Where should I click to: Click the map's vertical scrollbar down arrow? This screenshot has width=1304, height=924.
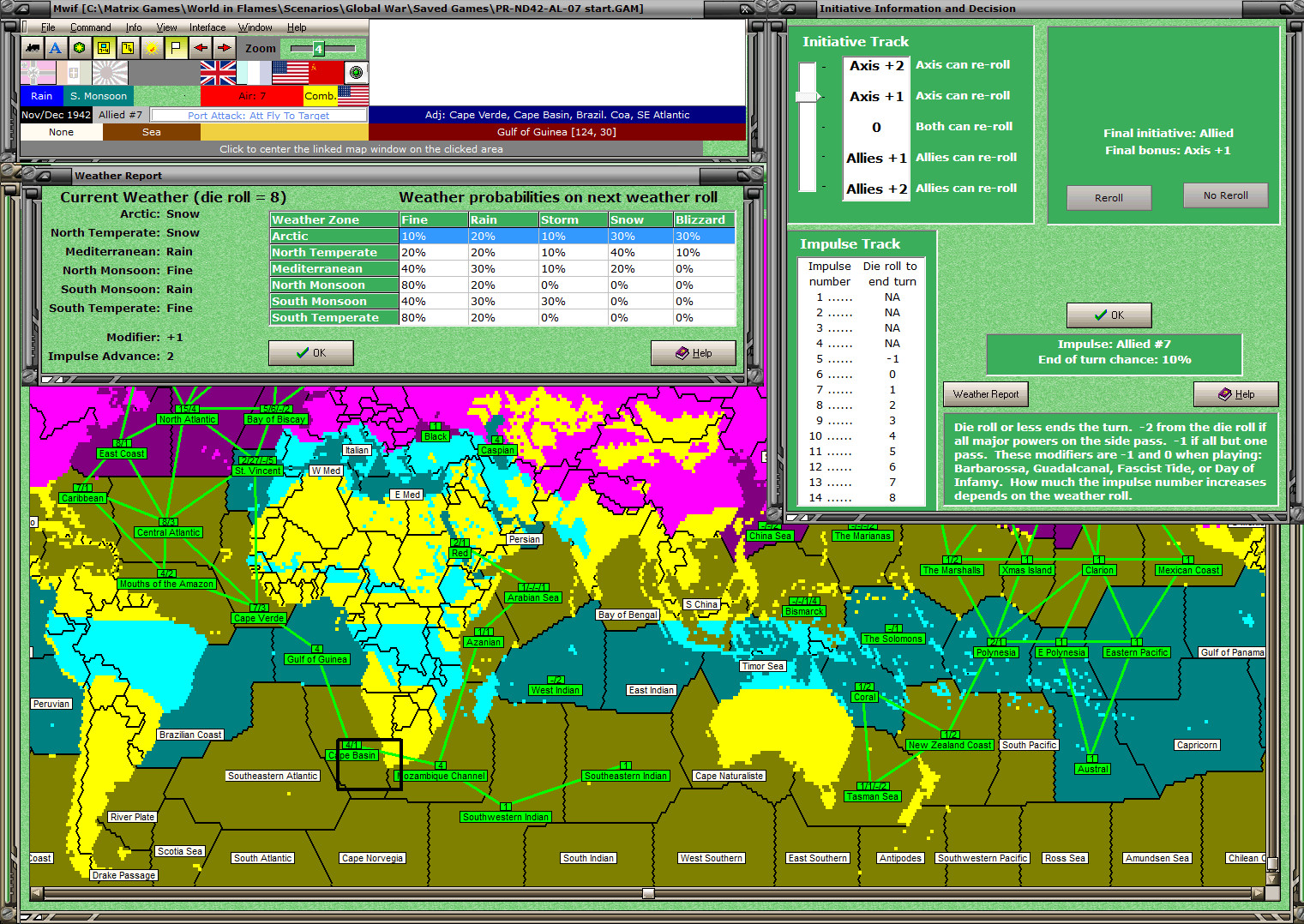(x=1272, y=879)
